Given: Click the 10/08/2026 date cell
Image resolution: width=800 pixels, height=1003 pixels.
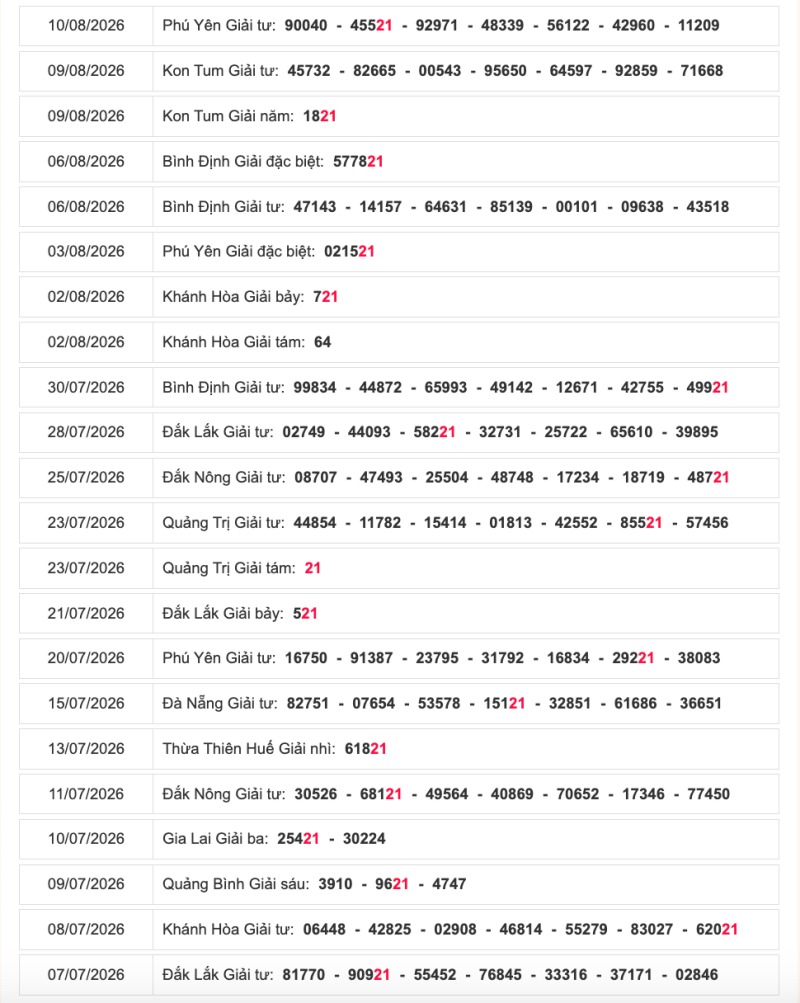Looking at the screenshot, I should 86,26.
